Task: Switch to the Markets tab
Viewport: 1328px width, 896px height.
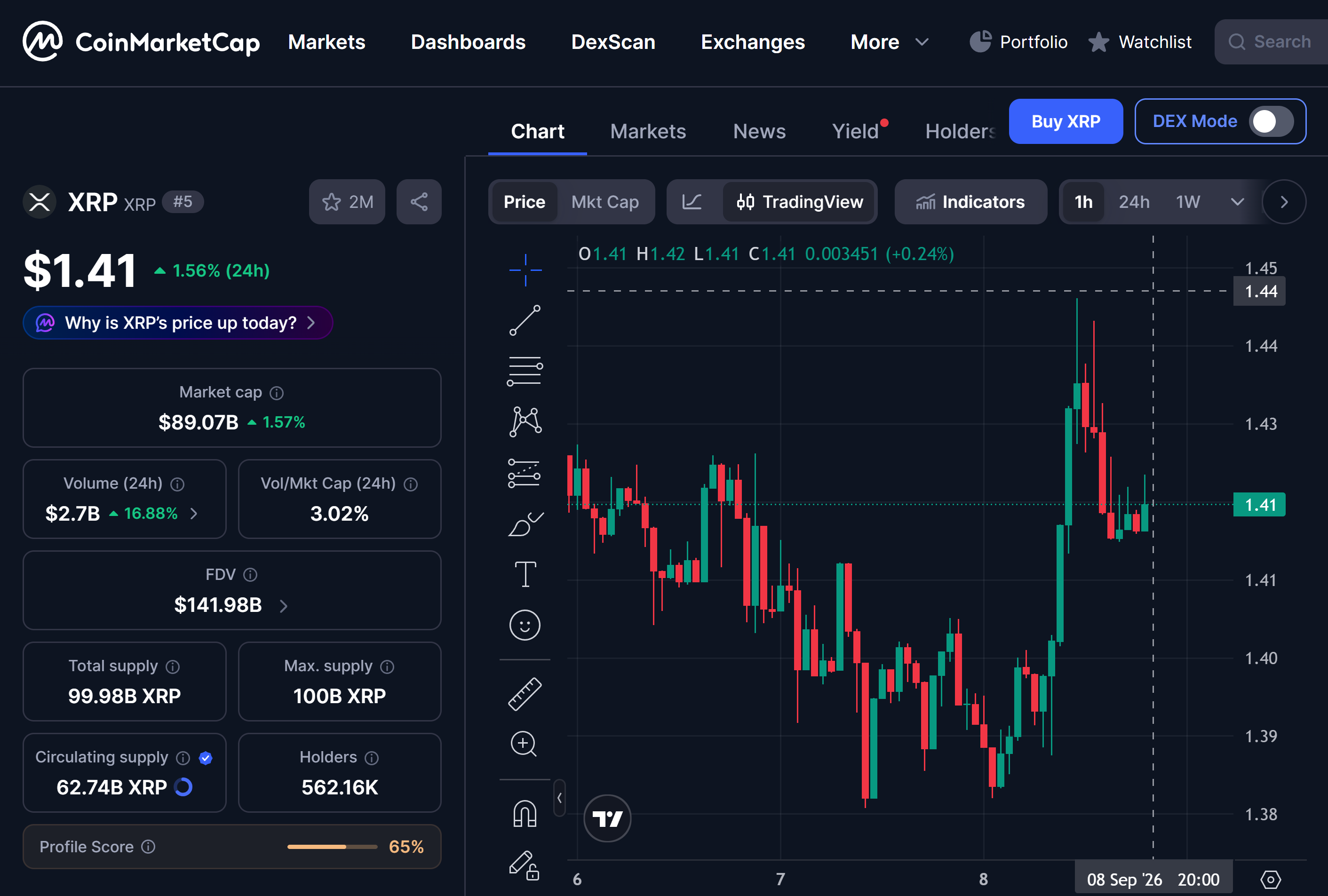Action: click(x=647, y=131)
